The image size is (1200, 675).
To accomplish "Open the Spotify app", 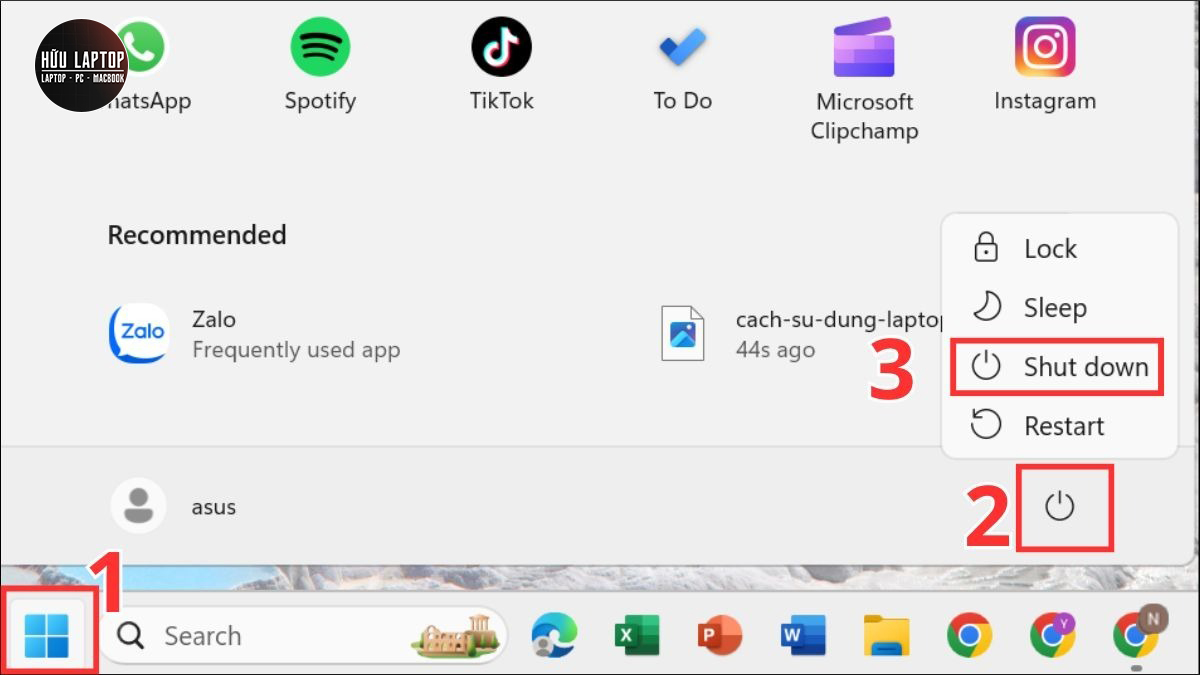I will tap(320, 64).
